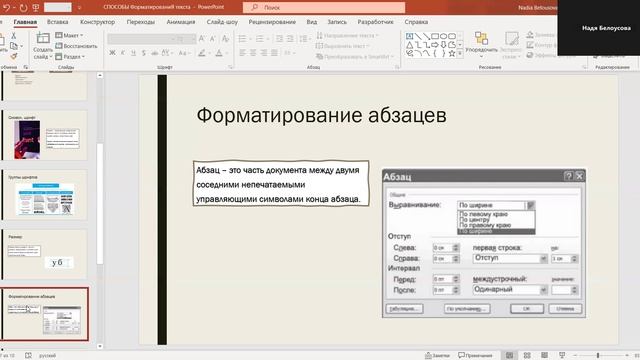Increase font size with the larger A
This screenshot has height=360, width=640.
[202, 39]
